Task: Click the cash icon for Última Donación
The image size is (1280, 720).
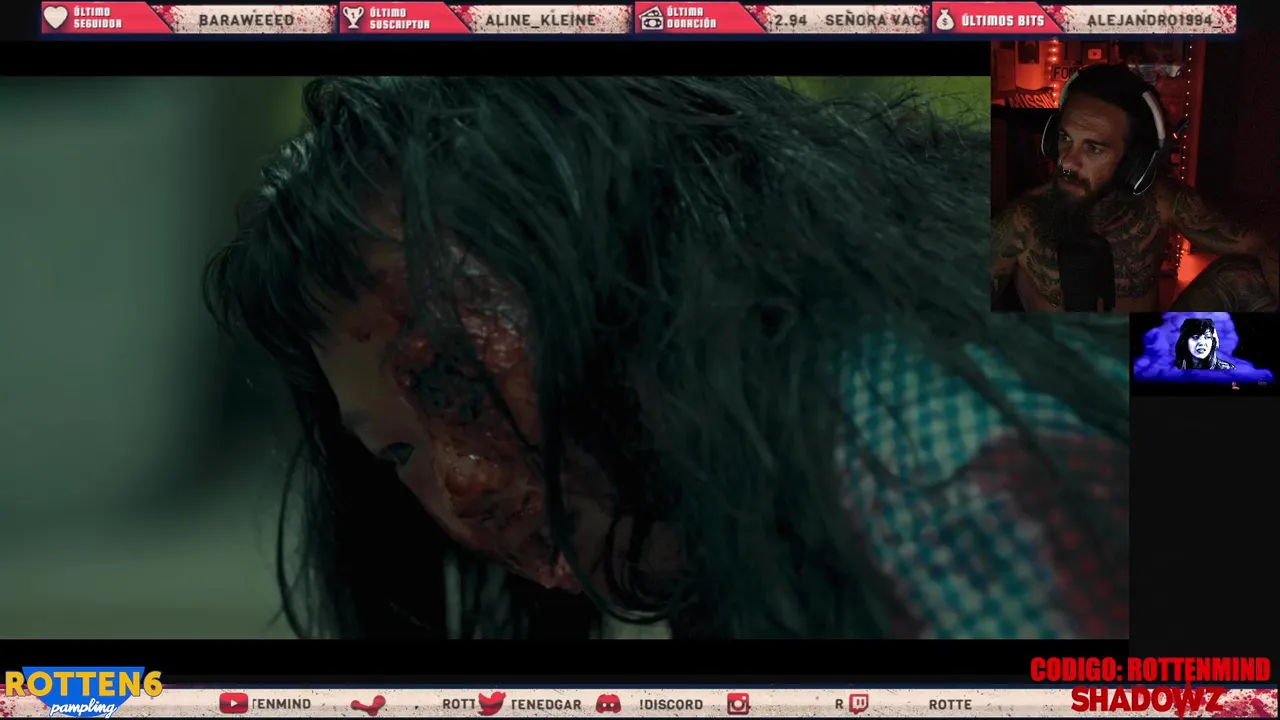Action: (651, 18)
